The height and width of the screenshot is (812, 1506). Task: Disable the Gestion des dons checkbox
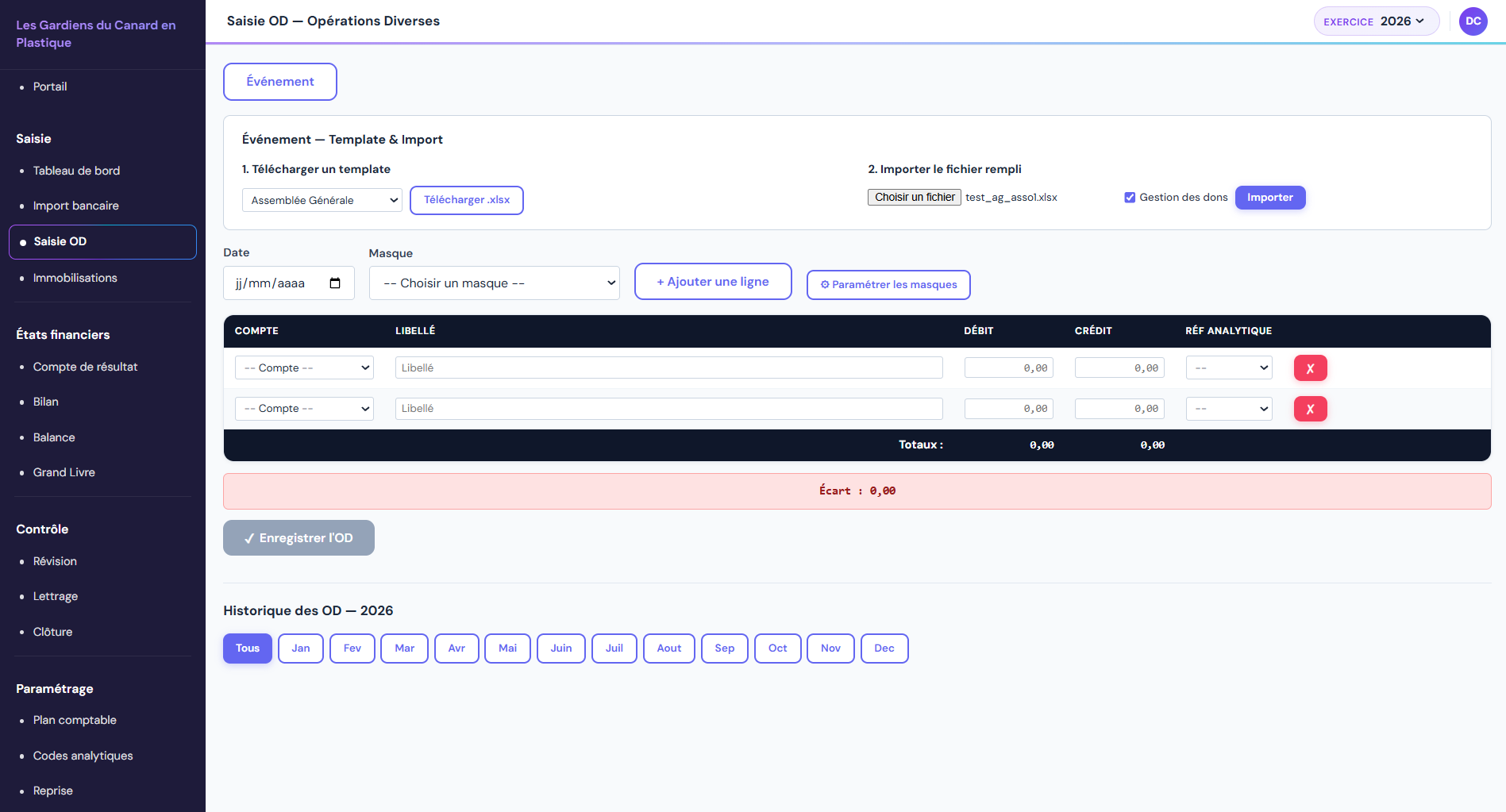point(1130,197)
